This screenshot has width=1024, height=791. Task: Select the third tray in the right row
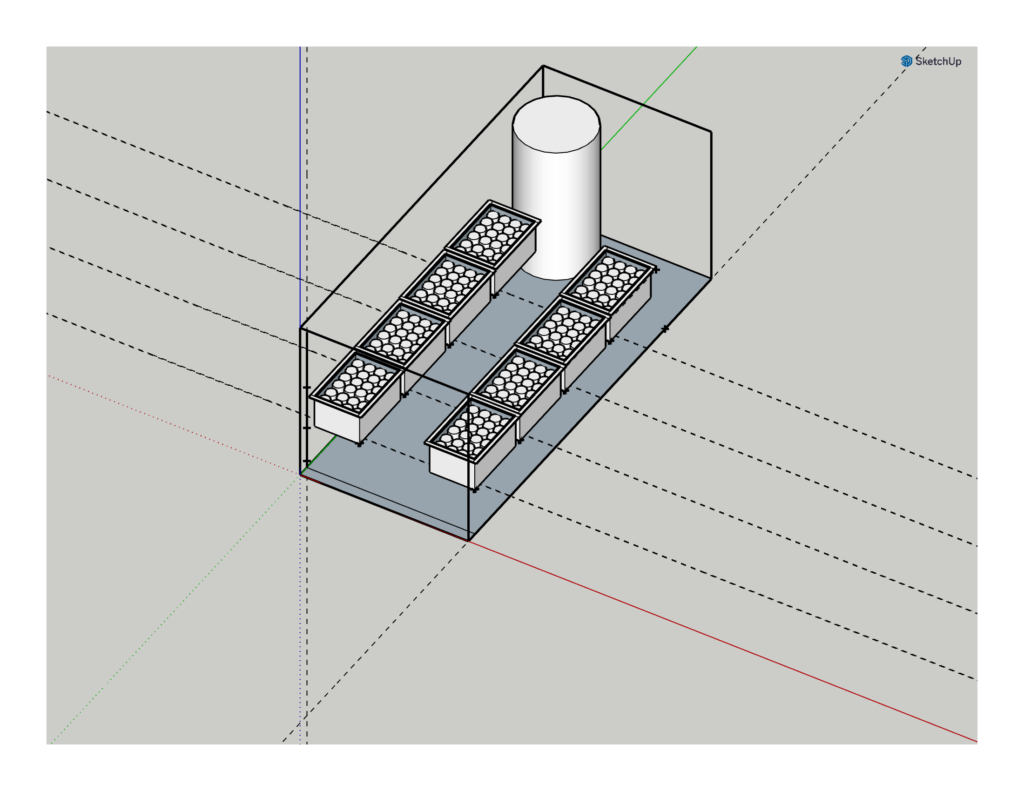(563, 331)
